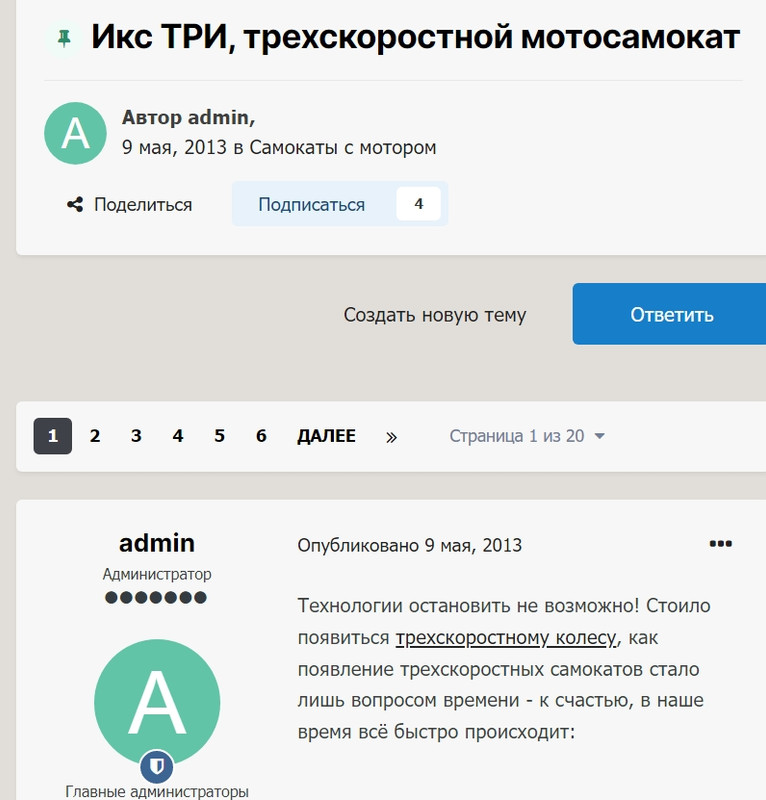Open admin profile from "Автор admin" line
The height and width of the screenshot is (800, 766).
click(x=218, y=118)
